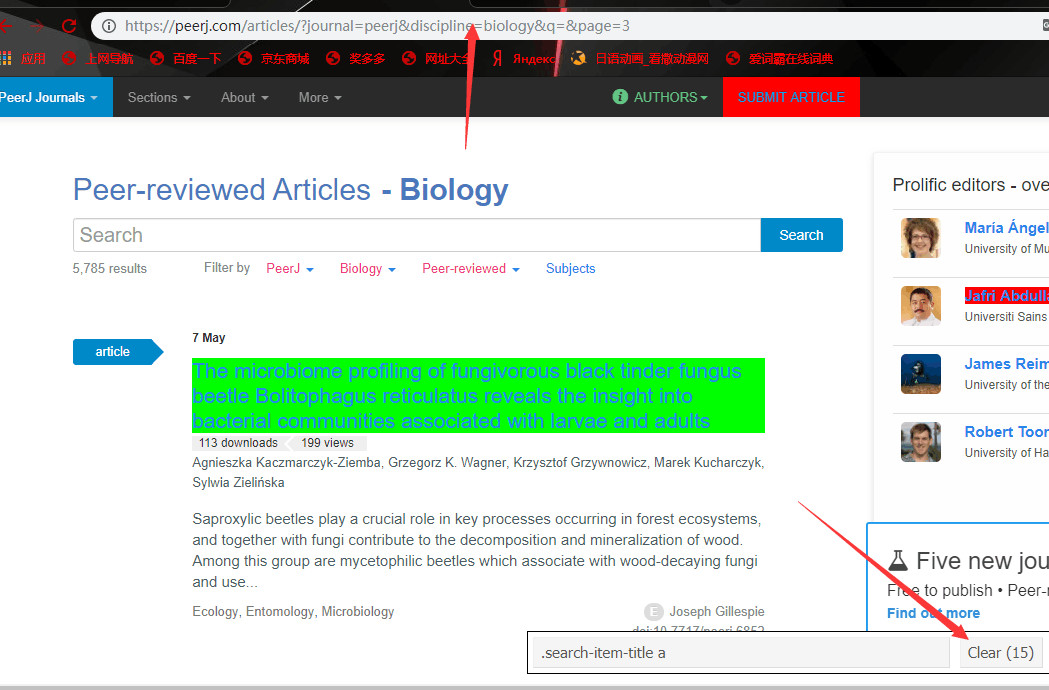Viewport: 1049px width, 690px height.
Task: Open the More menu
Action: coord(320,97)
